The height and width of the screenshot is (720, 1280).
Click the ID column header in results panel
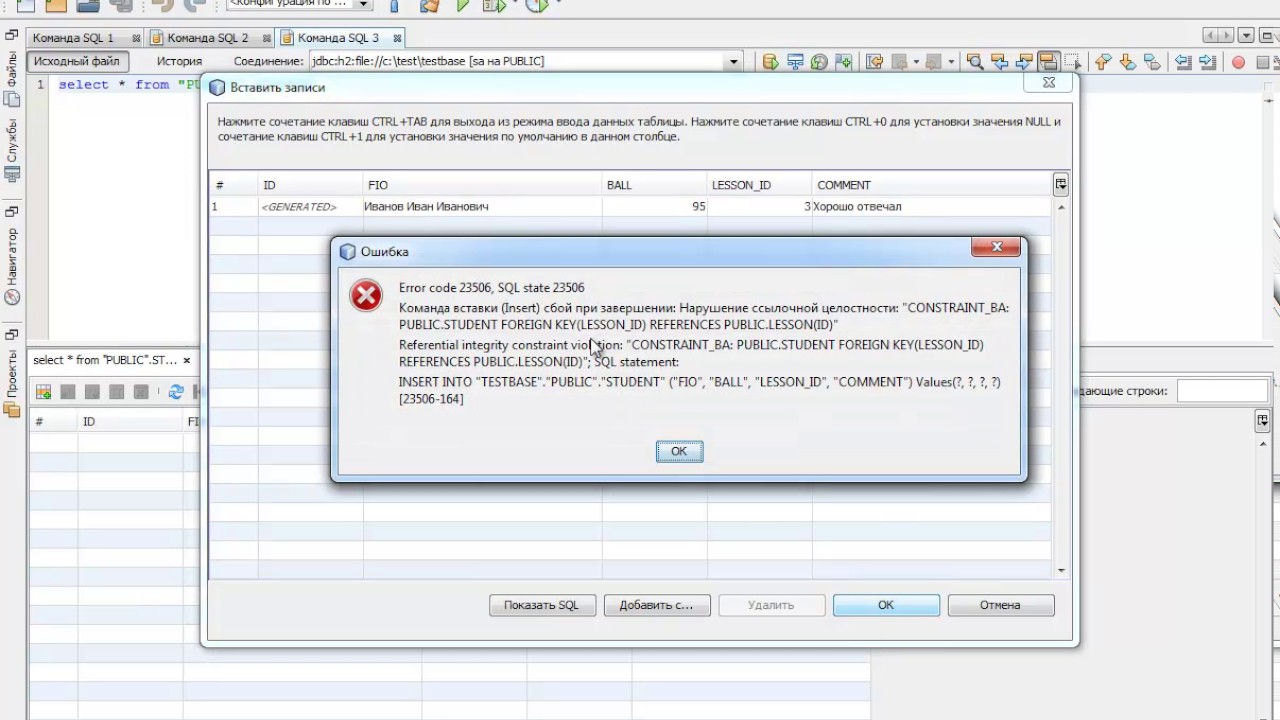pos(130,422)
